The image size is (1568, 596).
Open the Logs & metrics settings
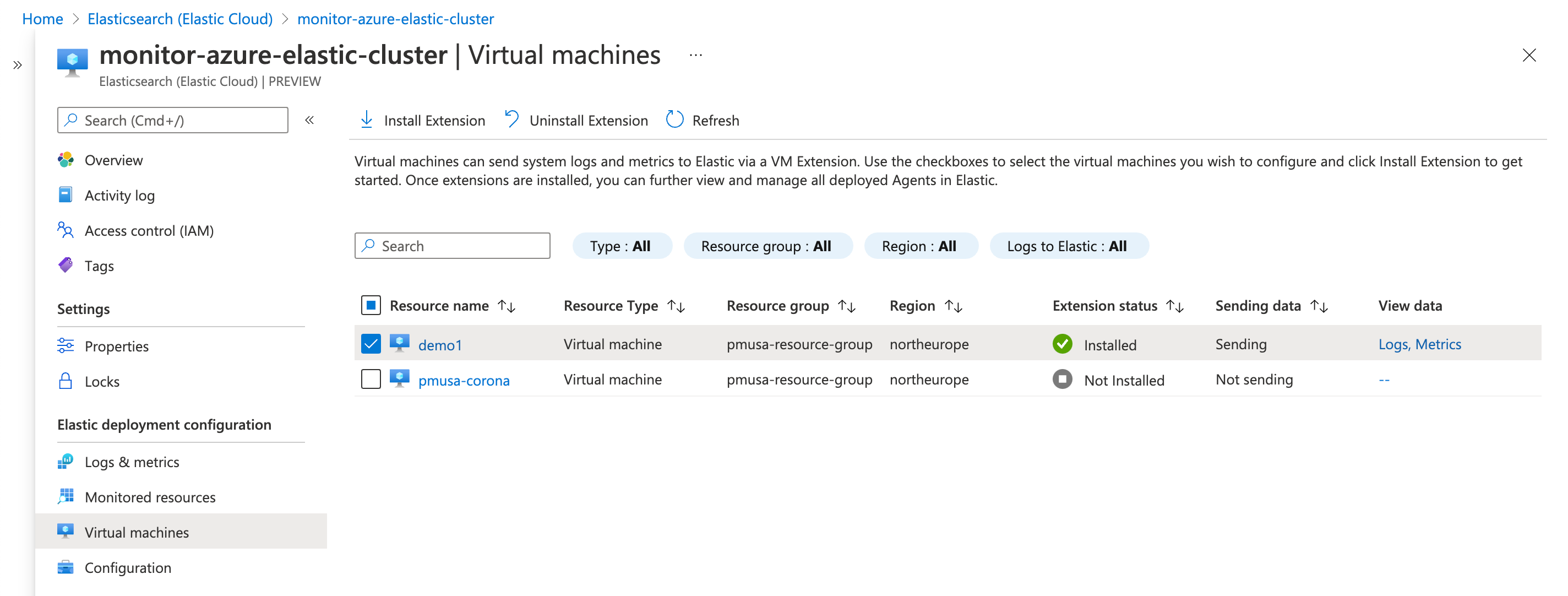coord(132,462)
